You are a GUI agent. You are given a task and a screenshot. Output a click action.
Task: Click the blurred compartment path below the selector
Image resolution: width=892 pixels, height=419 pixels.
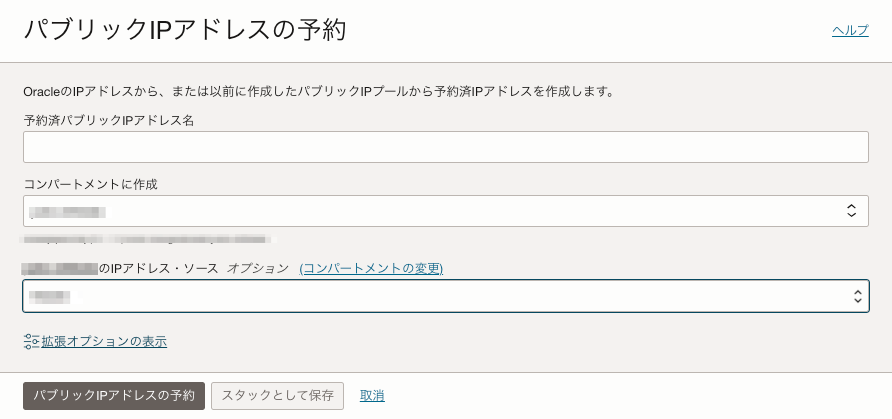(x=148, y=239)
